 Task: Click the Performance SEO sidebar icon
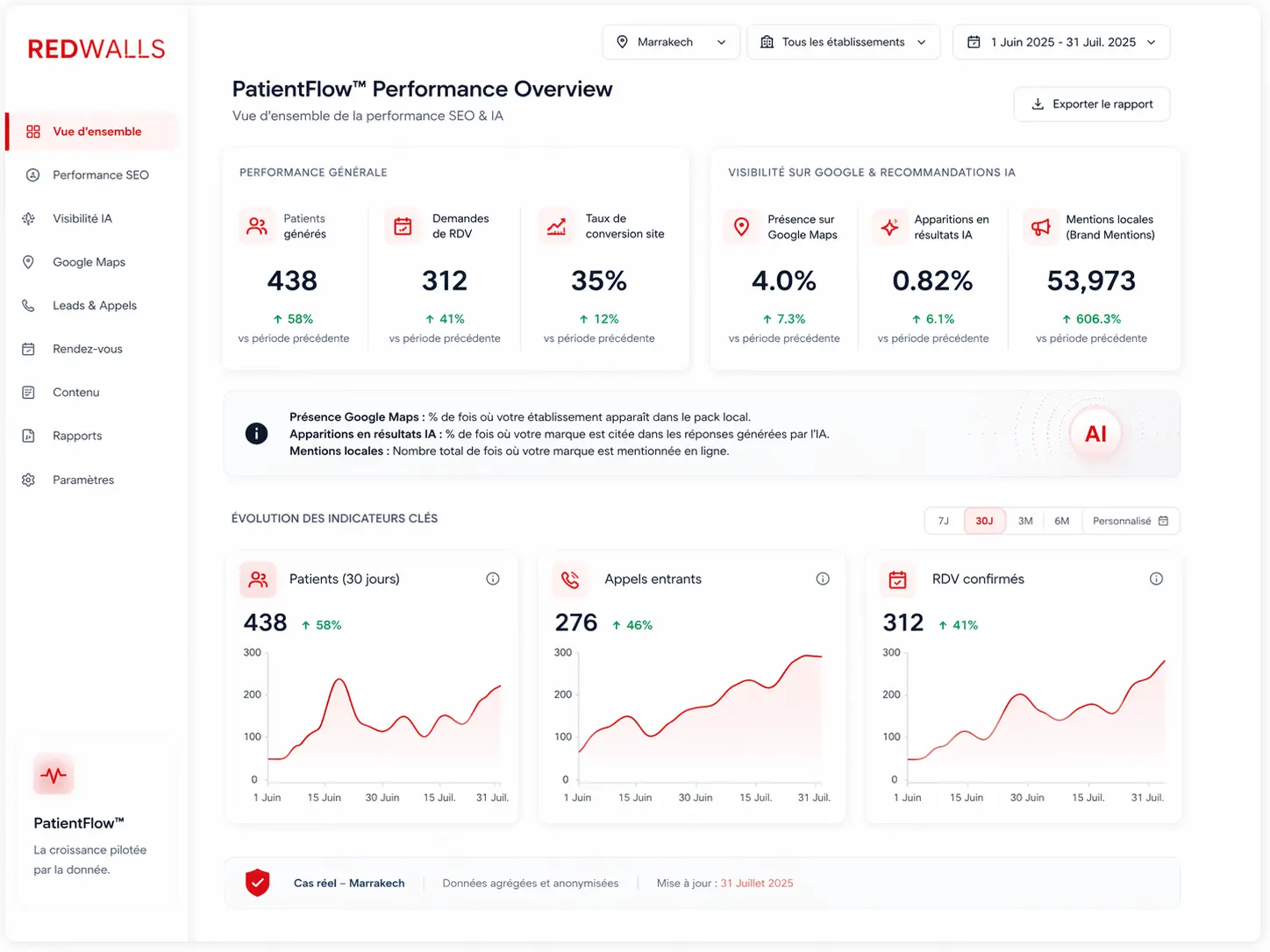pyautogui.click(x=32, y=175)
